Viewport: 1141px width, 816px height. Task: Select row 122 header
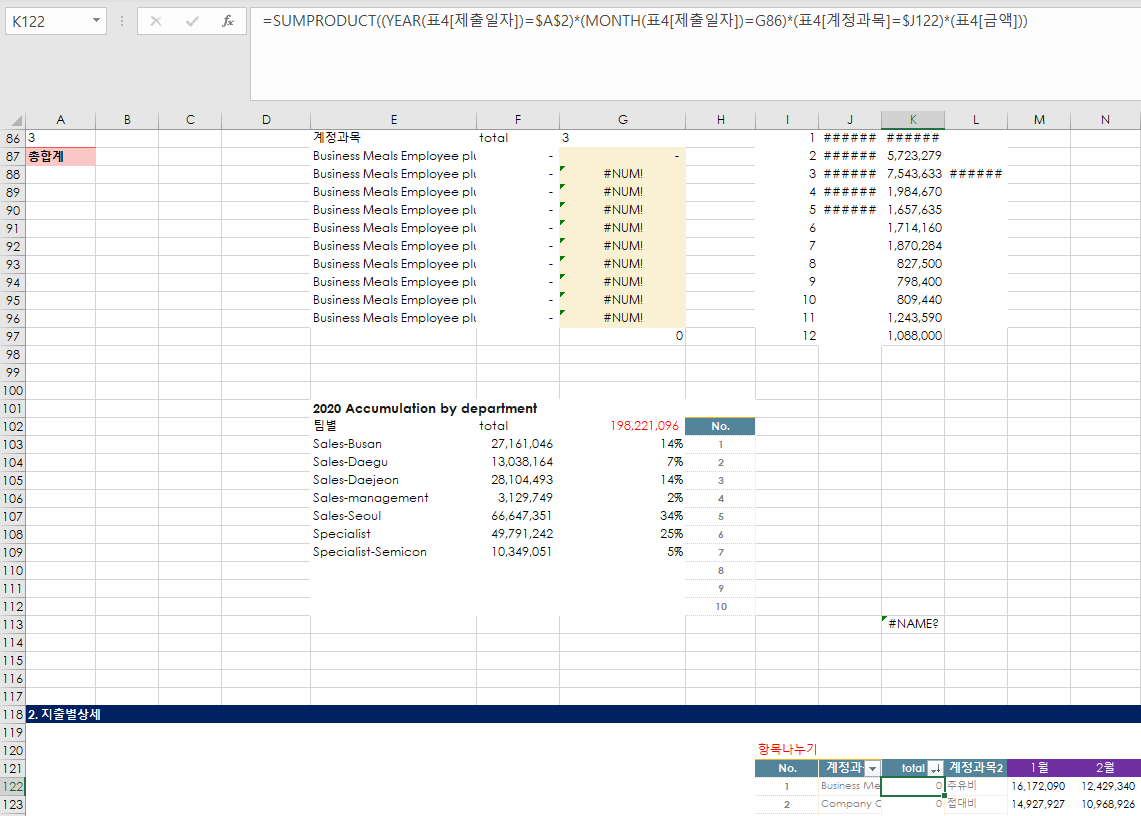pos(13,787)
